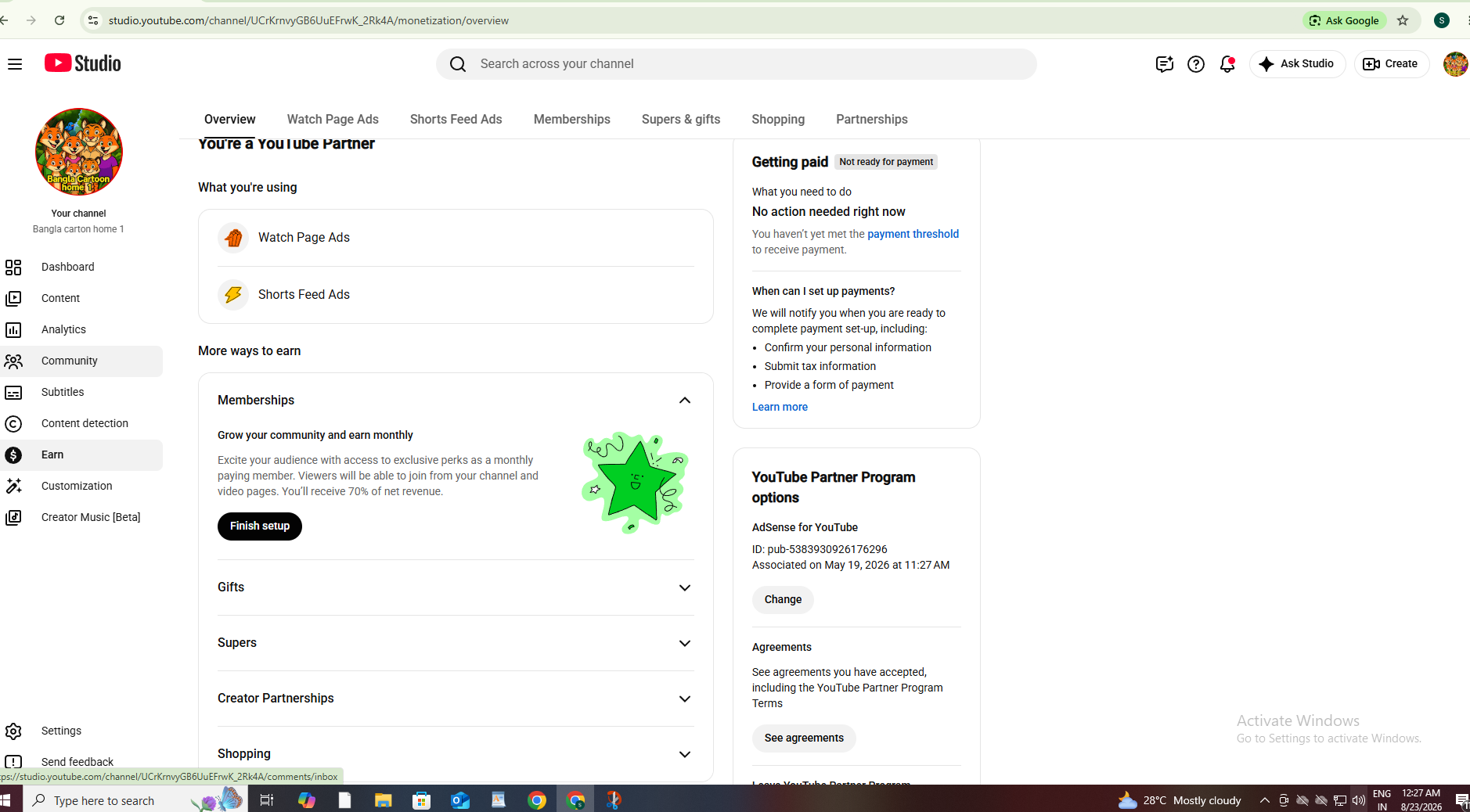Reload the page in the browser
Image resolution: width=1470 pixels, height=812 pixels.
pos(59,20)
